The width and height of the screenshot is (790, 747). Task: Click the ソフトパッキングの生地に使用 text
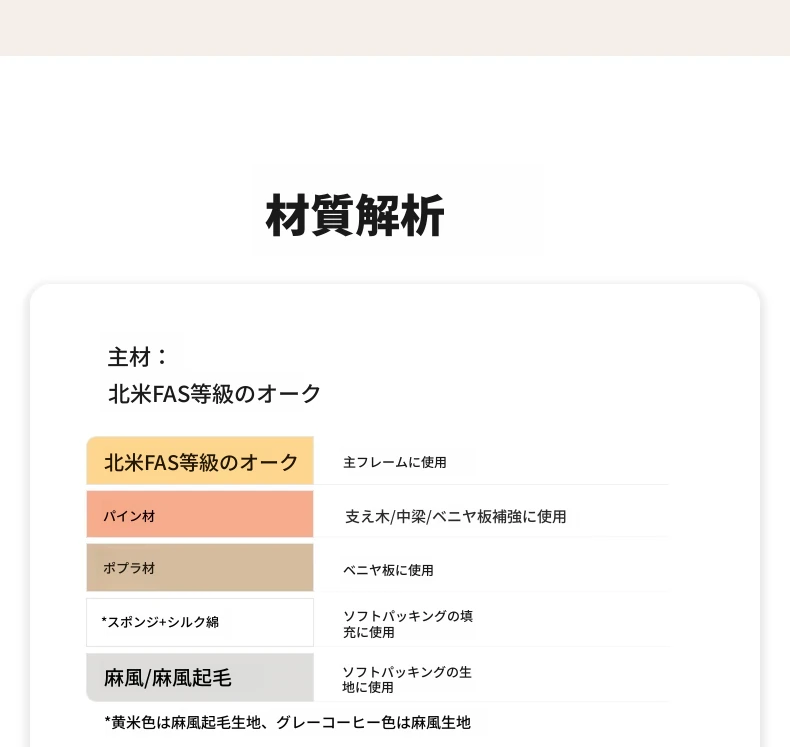click(407, 680)
